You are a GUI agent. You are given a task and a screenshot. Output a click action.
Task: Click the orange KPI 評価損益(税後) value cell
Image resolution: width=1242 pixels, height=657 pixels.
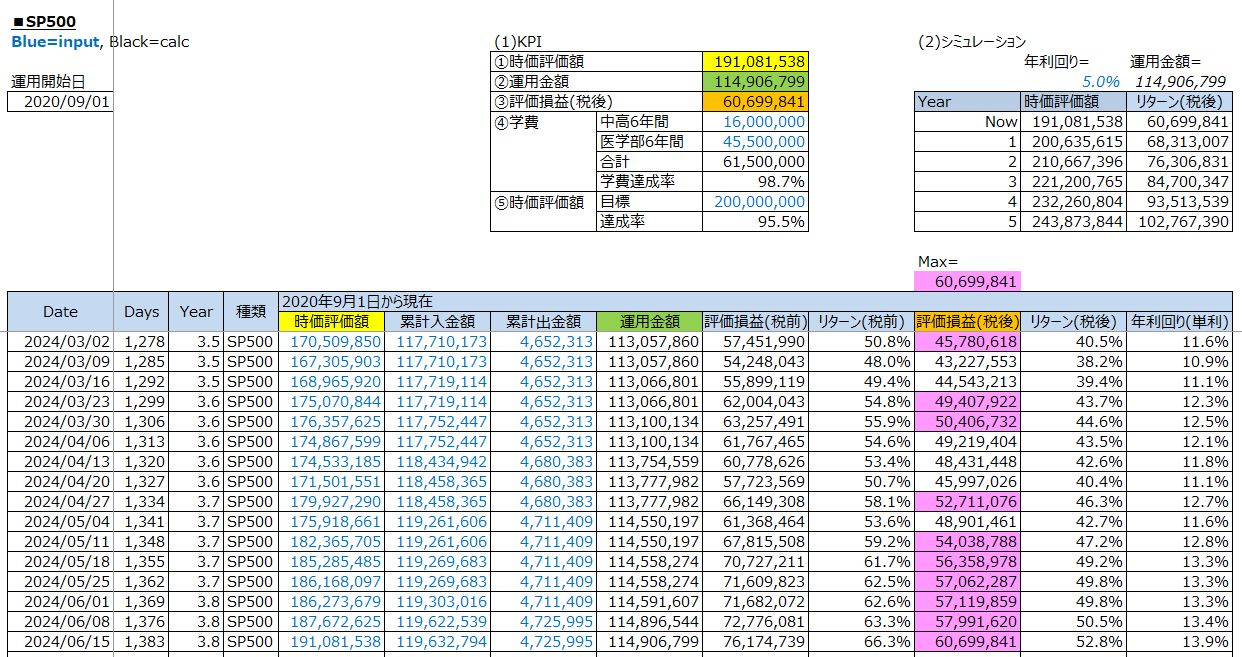click(754, 101)
